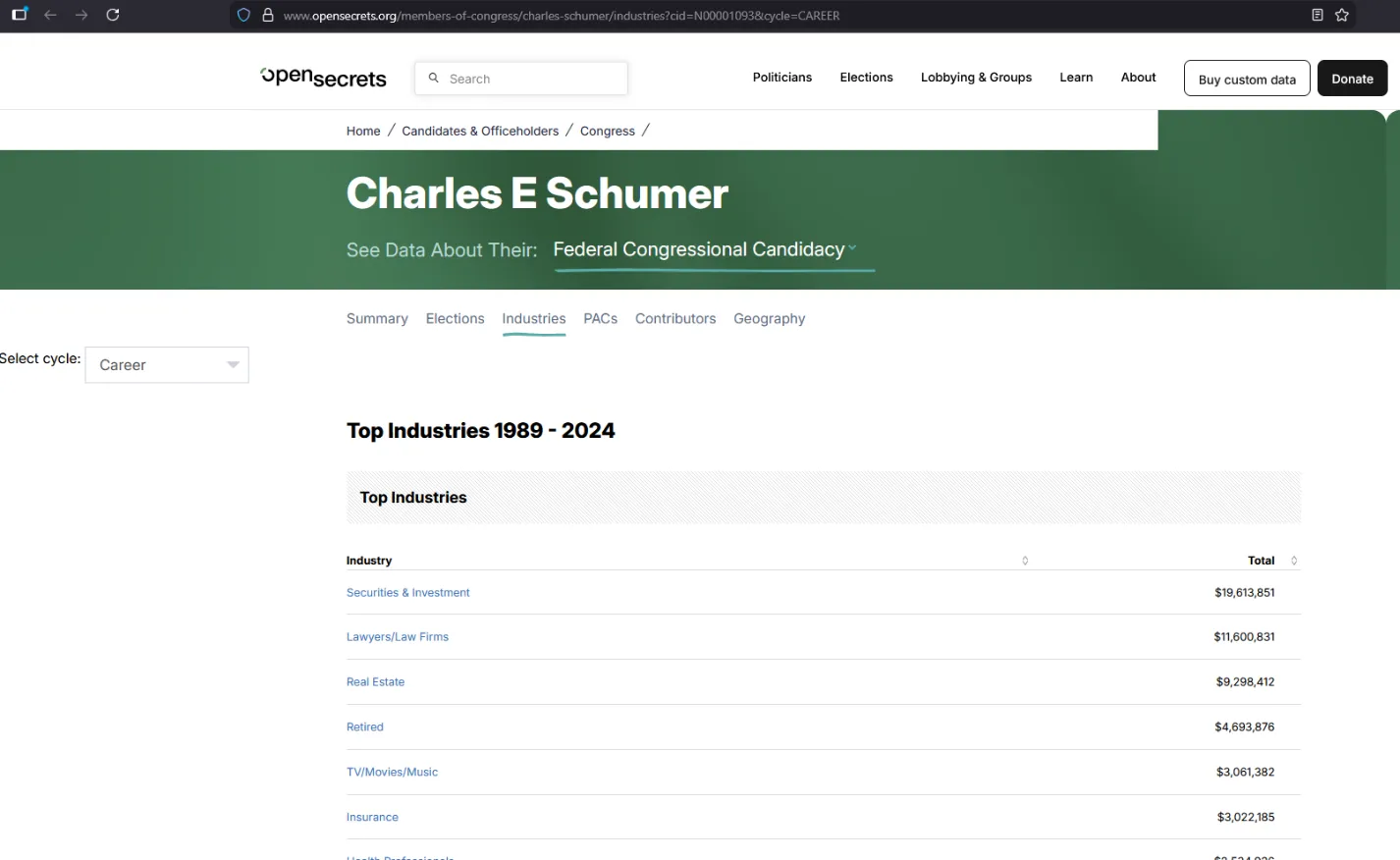
Task: Select the Industries tab
Action: pyautogui.click(x=534, y=319)
